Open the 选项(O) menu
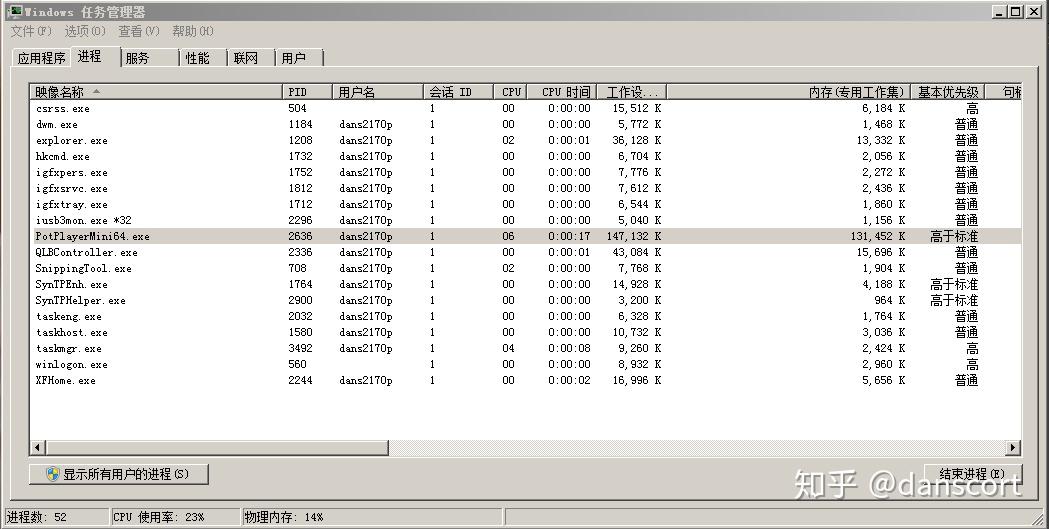This screenshot has width=1049, height=529. click(85, 31)
